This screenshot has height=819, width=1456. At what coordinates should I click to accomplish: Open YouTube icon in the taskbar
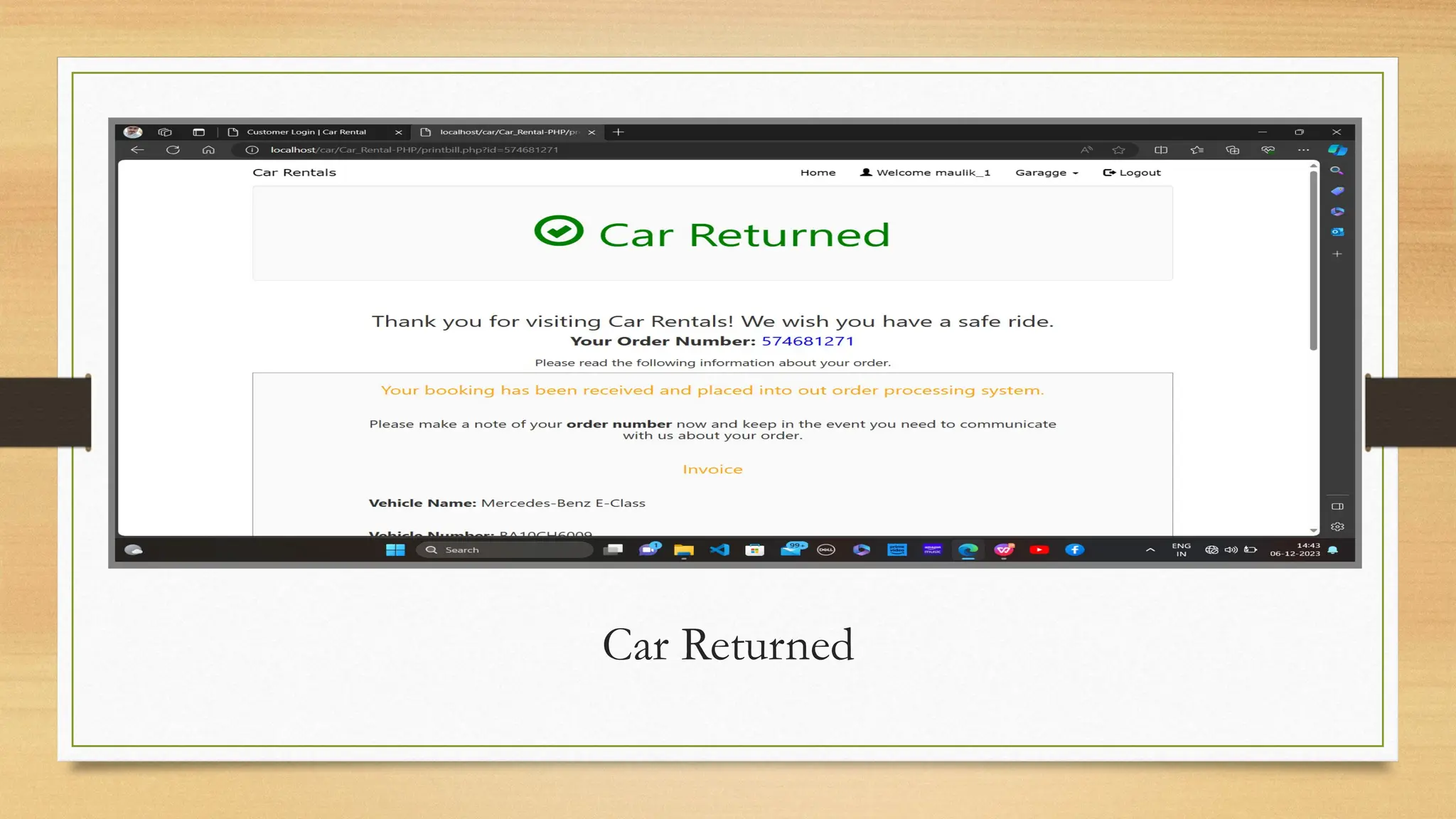pos(1039,550)
